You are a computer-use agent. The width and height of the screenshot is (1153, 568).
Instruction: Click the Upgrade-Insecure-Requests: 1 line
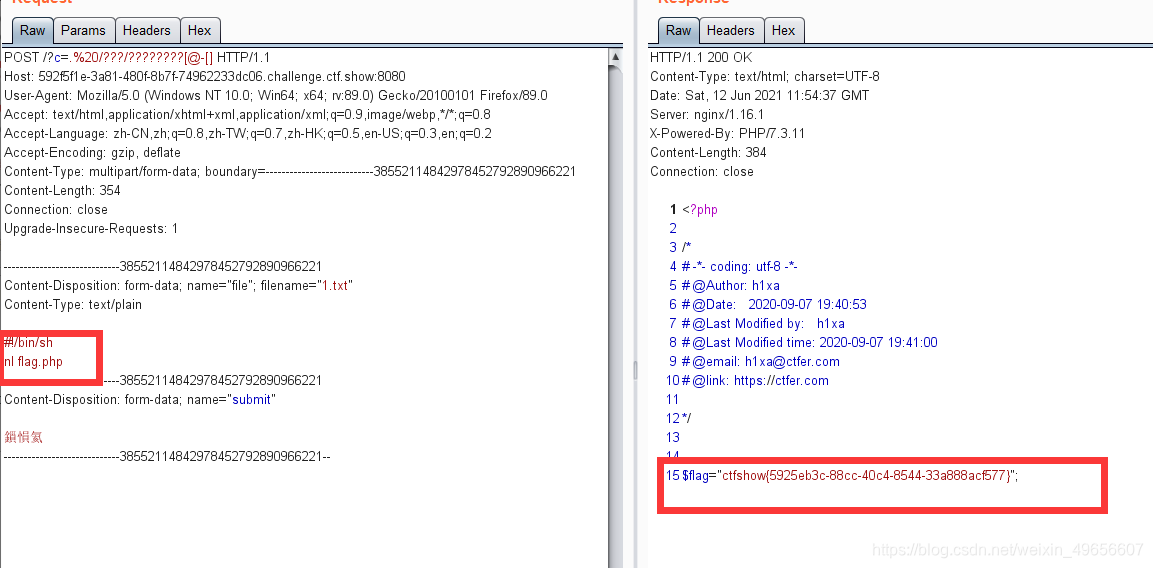point(91,229)
